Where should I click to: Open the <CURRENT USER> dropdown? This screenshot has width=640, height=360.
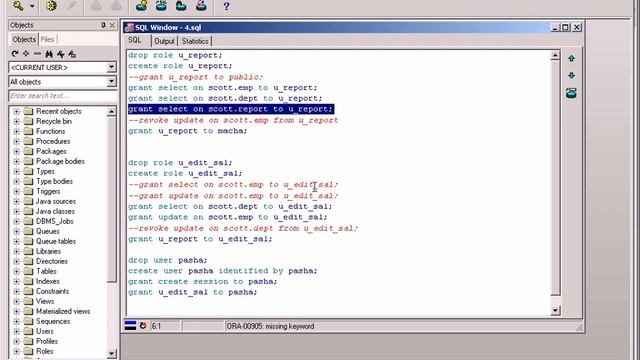[x=111, y=67]
